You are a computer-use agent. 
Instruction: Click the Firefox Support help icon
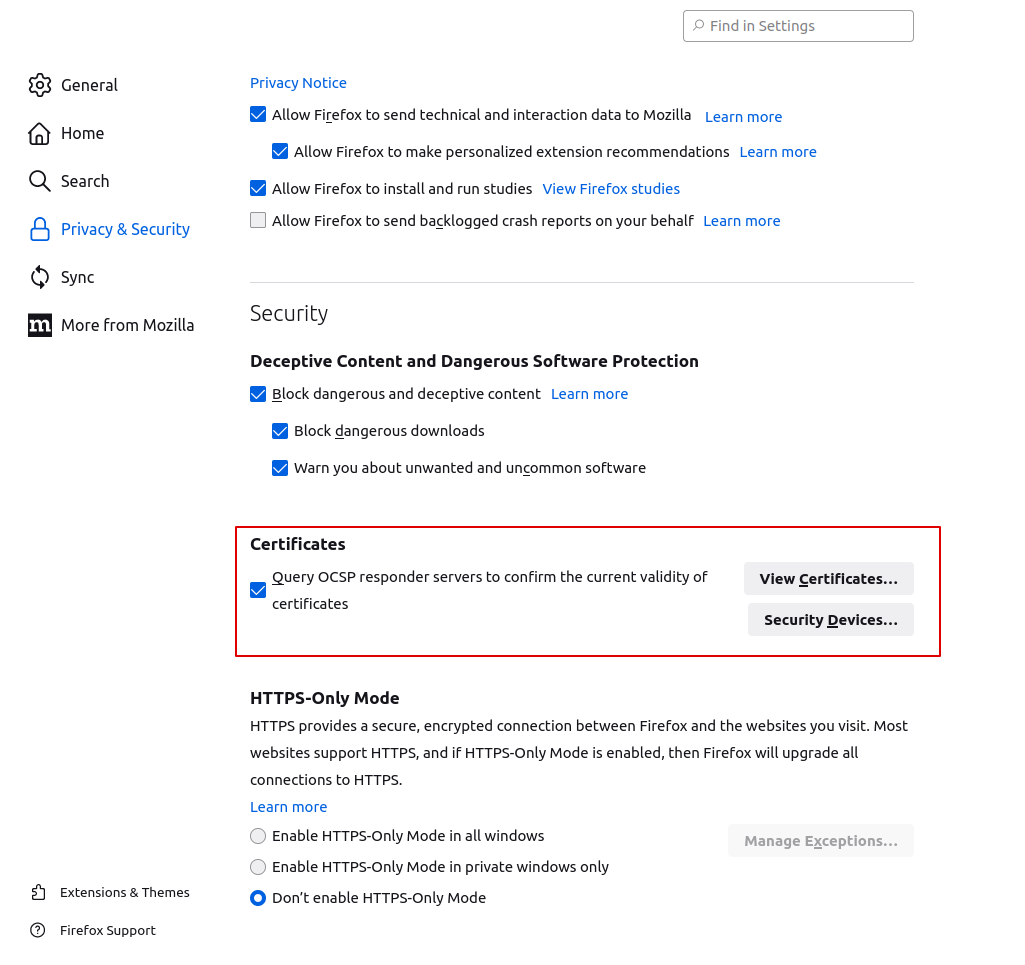coord(38,930)
